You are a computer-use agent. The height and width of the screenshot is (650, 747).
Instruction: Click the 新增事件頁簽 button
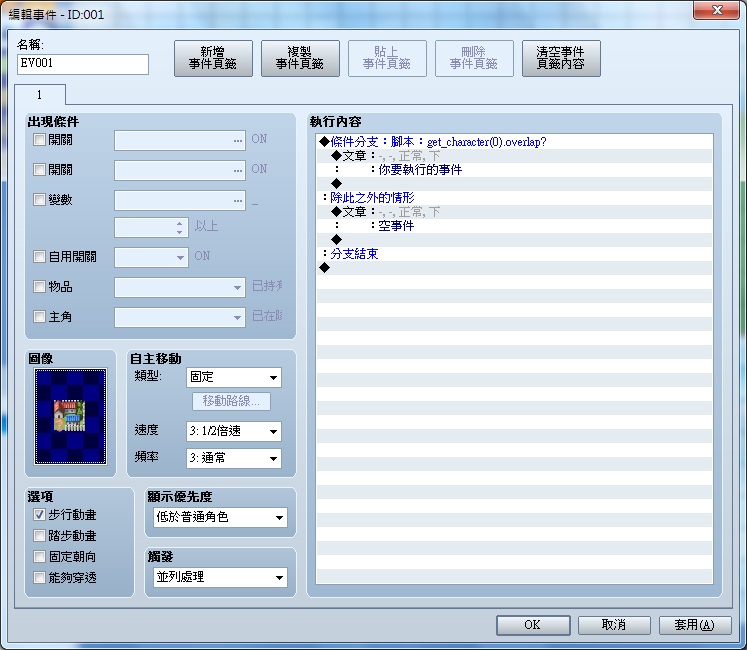point(213,58)
